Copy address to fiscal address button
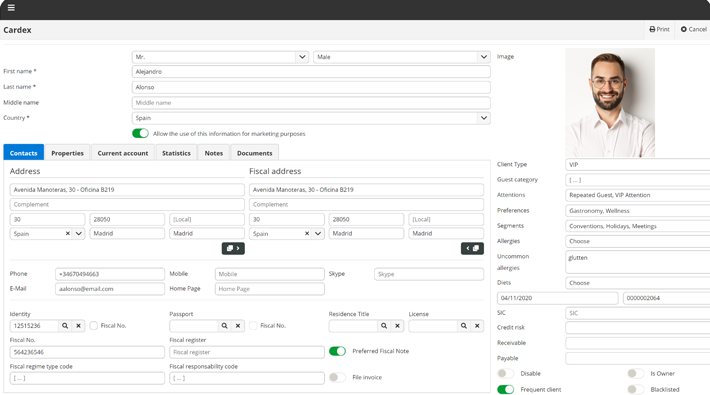Screen dimensions: 710x395 233,248
